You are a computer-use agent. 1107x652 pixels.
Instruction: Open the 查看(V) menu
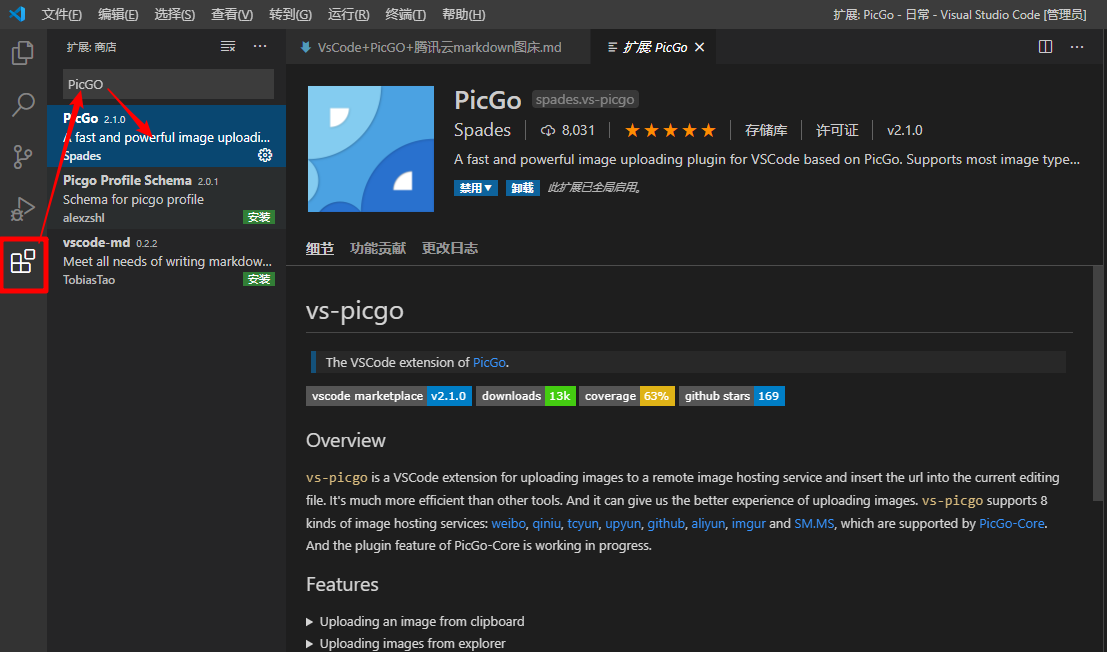[232, 14]
